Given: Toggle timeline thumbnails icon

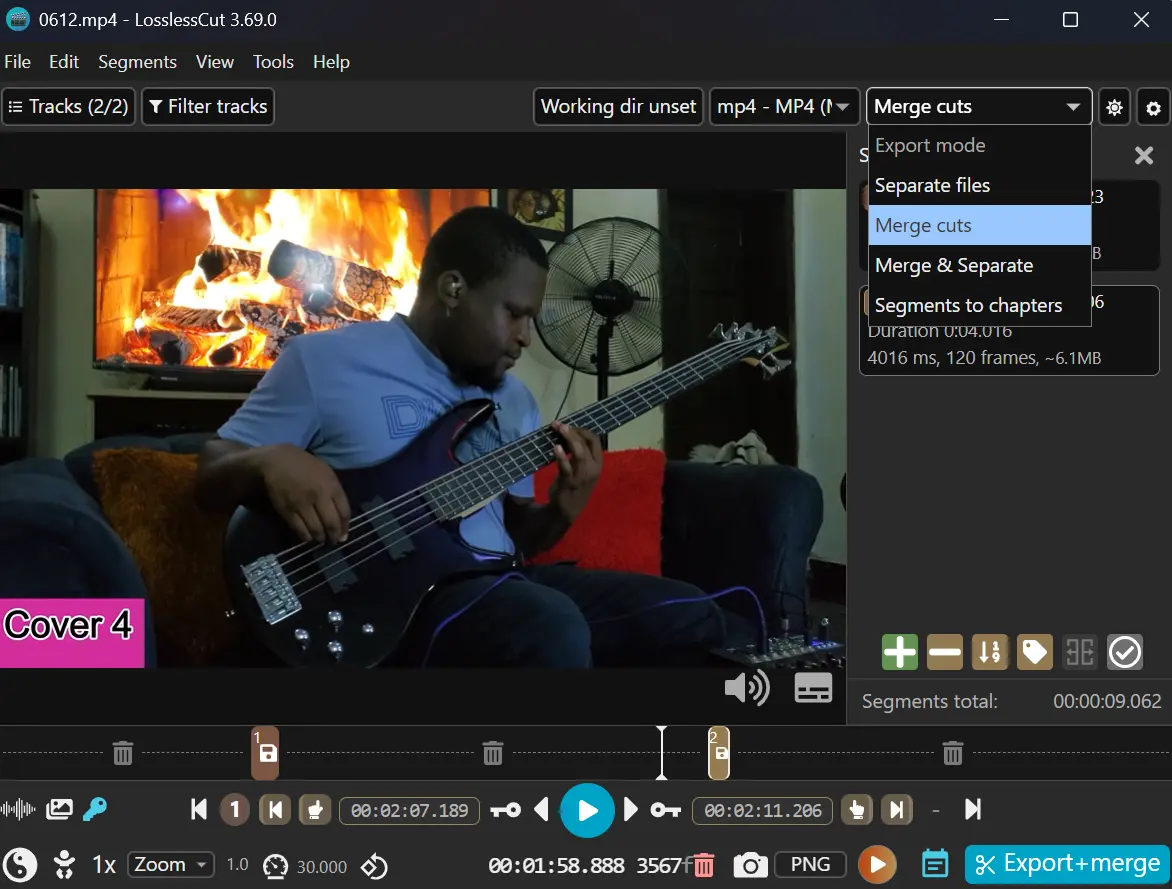Looking at the screenshot, I should [59, 809].
